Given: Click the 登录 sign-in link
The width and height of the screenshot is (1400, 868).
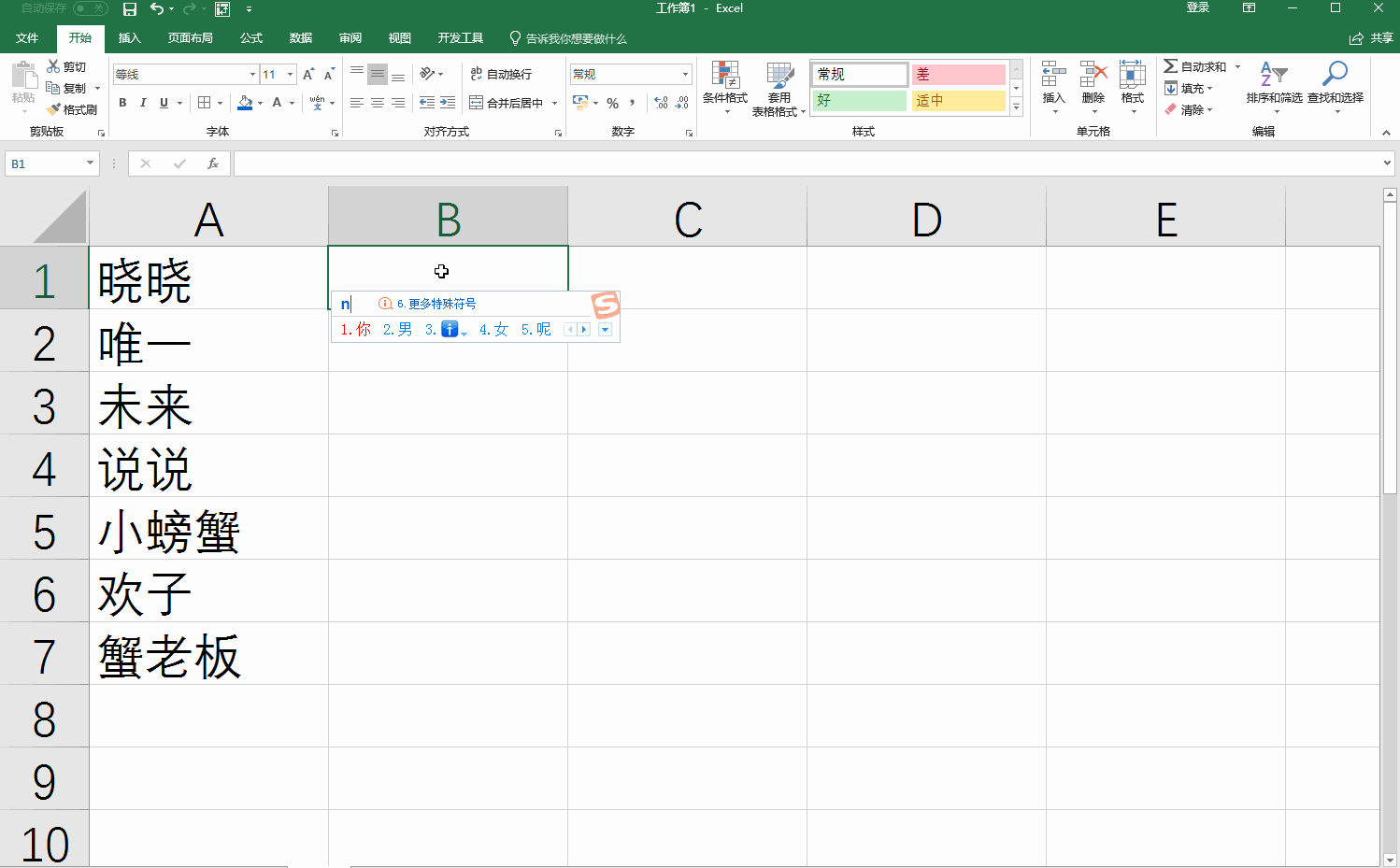Looking at the screenshot, I should 1198,8.
